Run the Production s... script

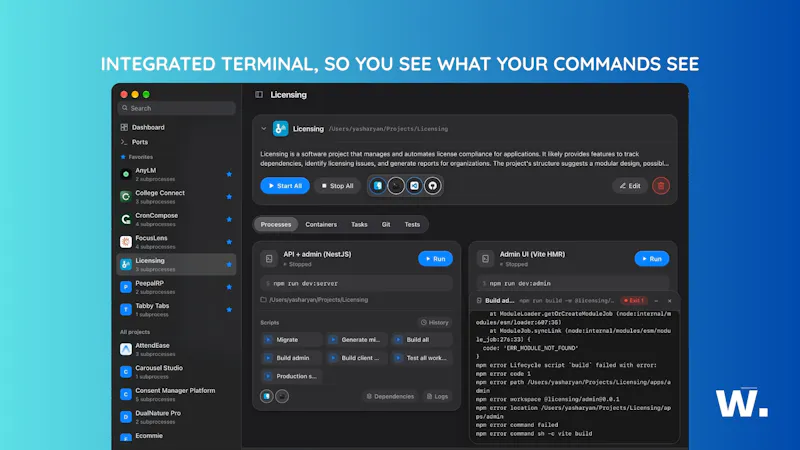[x=291, y=376]
